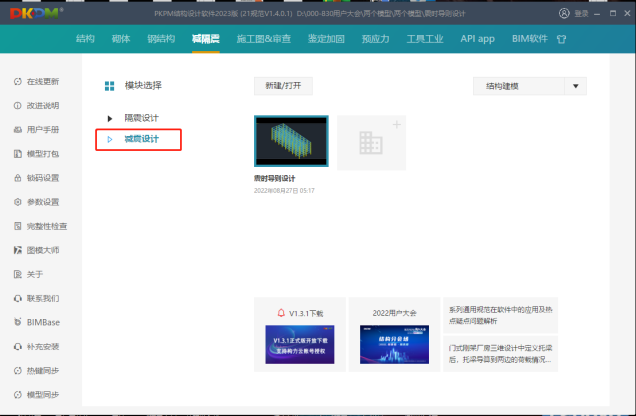Open the 施工图&审查 tab

(x=264, y=39)
